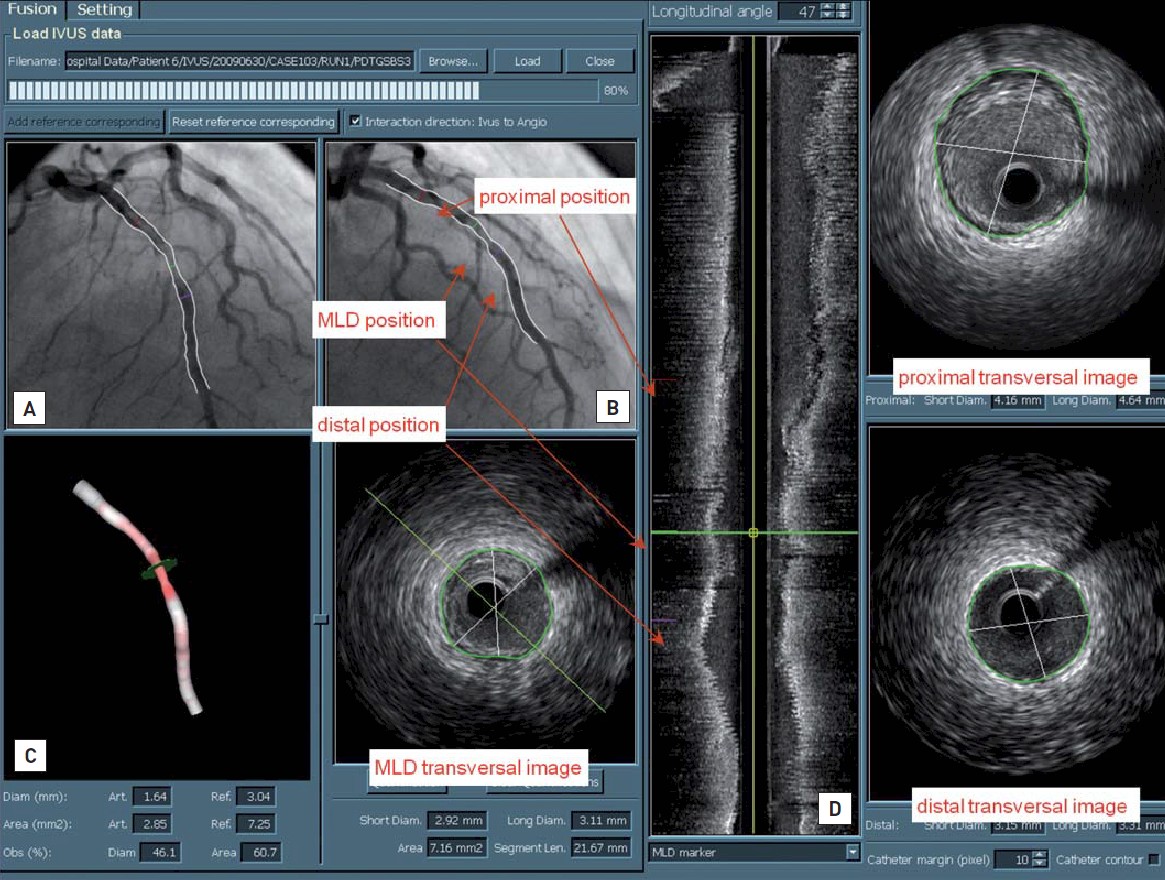Image resolution: width=1165 pixels, height=880 pixels.
Task: Click Close in the Load IVUS data panel
Action: click(x=599, y=61)
